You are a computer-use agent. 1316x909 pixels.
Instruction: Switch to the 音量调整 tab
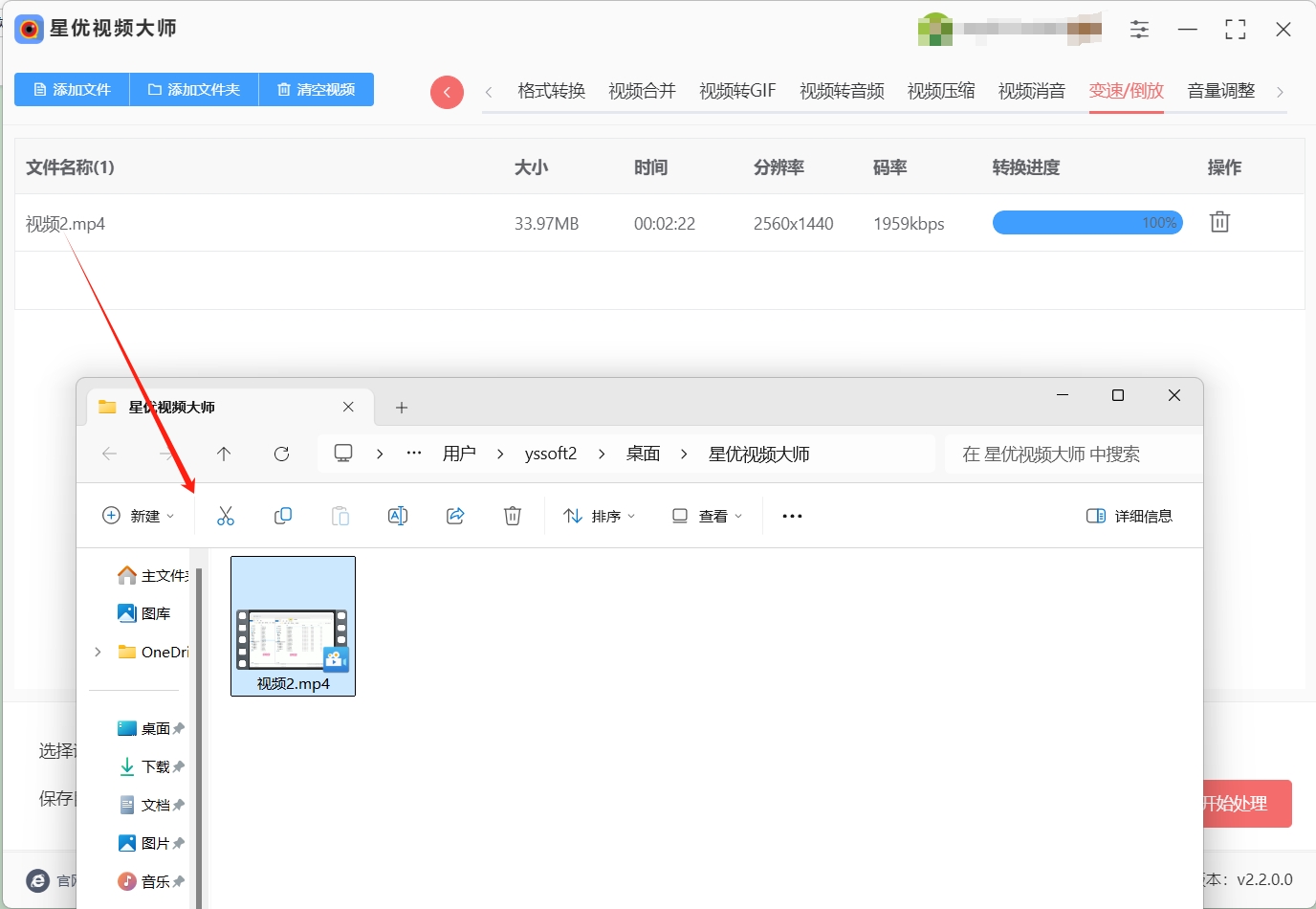(1221, 91)
